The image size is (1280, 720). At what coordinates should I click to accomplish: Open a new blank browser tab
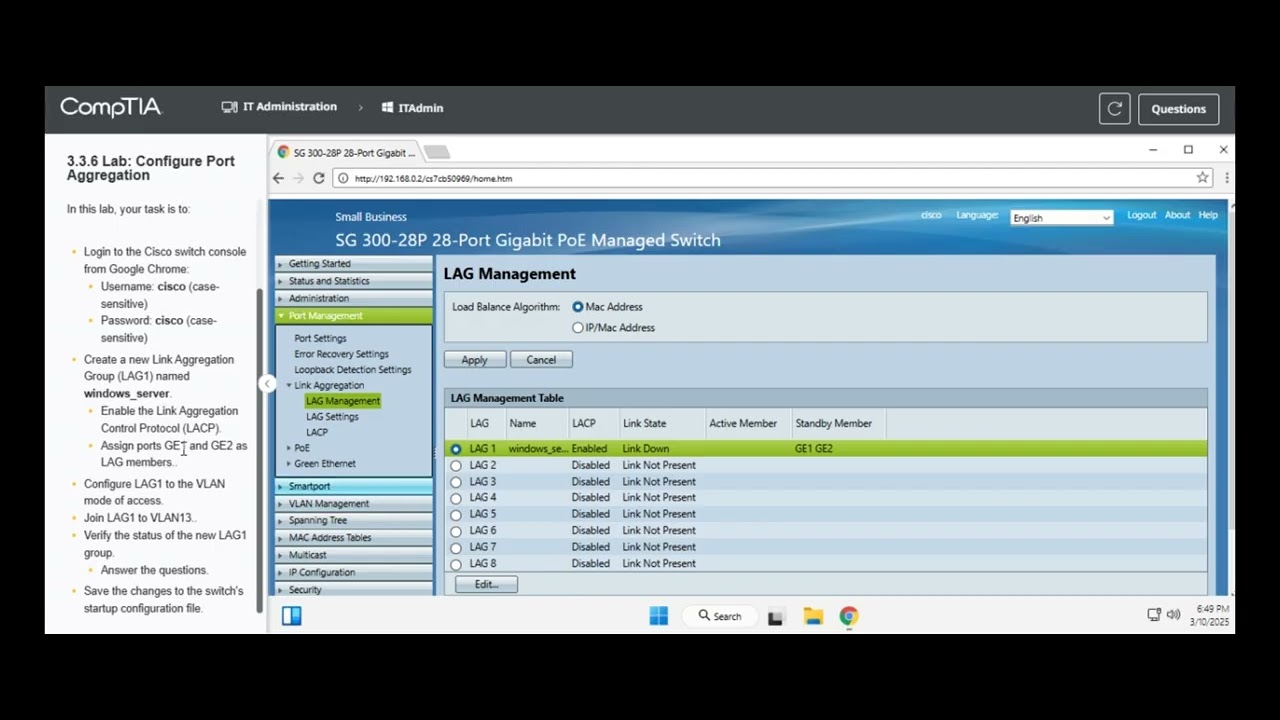tap(437, 153)
